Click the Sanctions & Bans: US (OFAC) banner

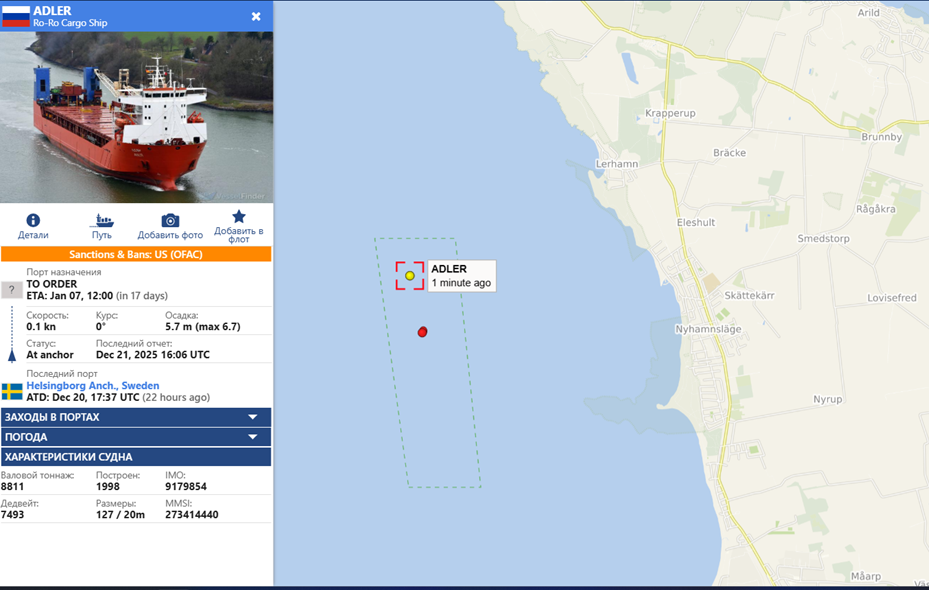tap(136, 254)
